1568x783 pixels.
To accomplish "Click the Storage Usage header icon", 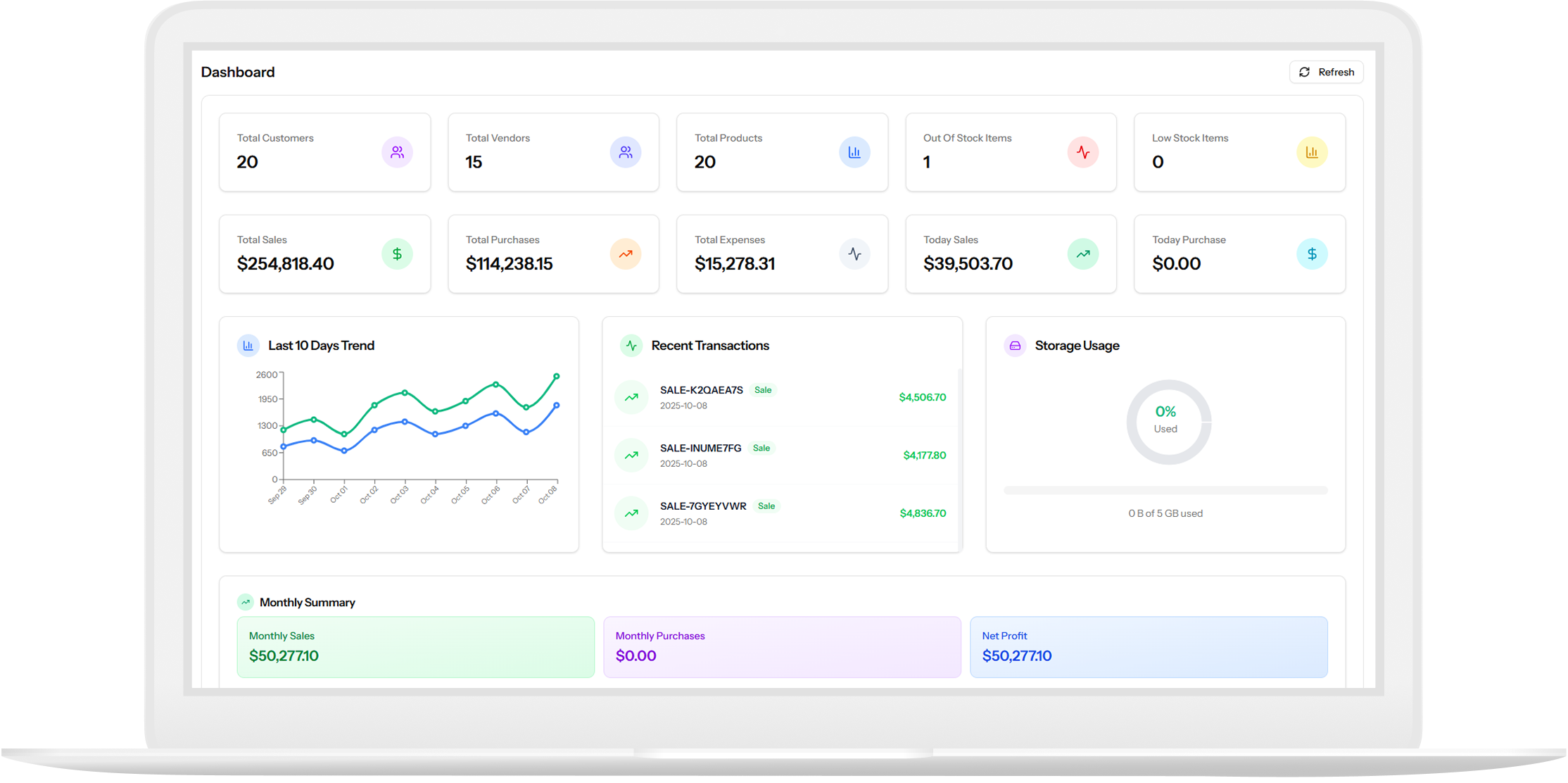I will [1015, 346].
